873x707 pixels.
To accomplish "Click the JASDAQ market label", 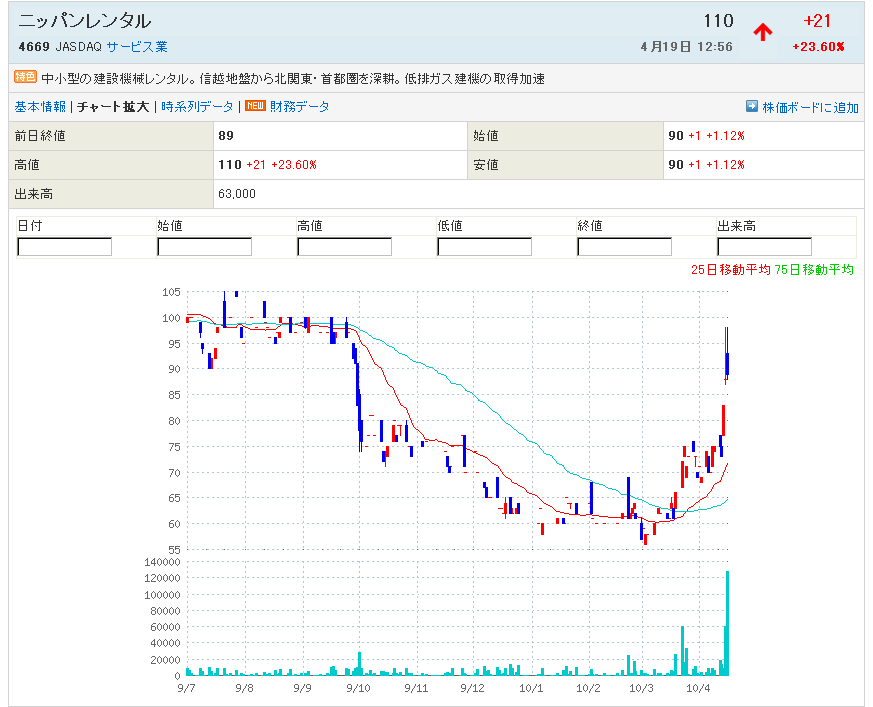I will (79, 47).
